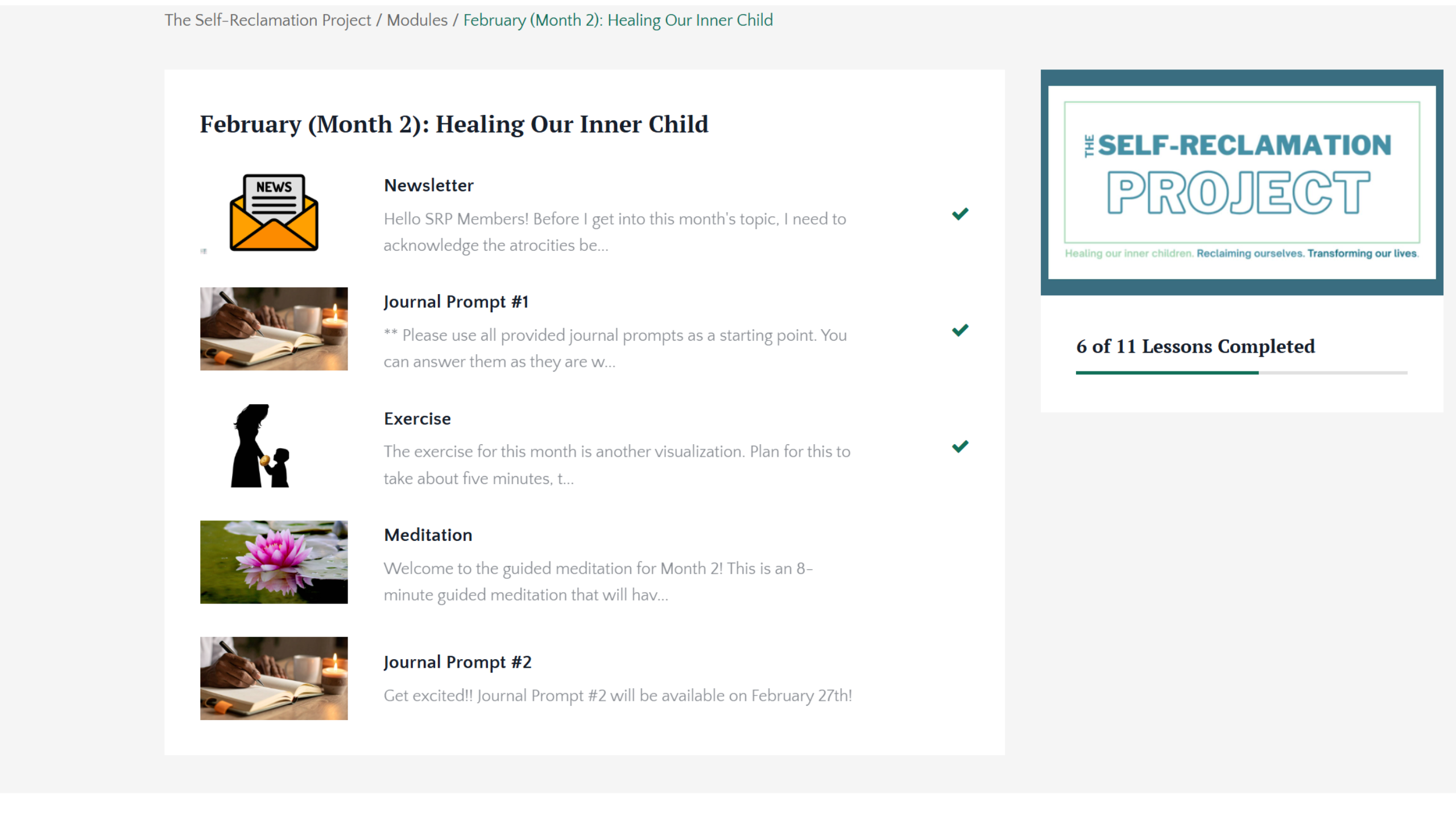This screenshot has width=1456, height=819.
Task: Open the Meditation lesson title
Action: click(x=428, y=535)
